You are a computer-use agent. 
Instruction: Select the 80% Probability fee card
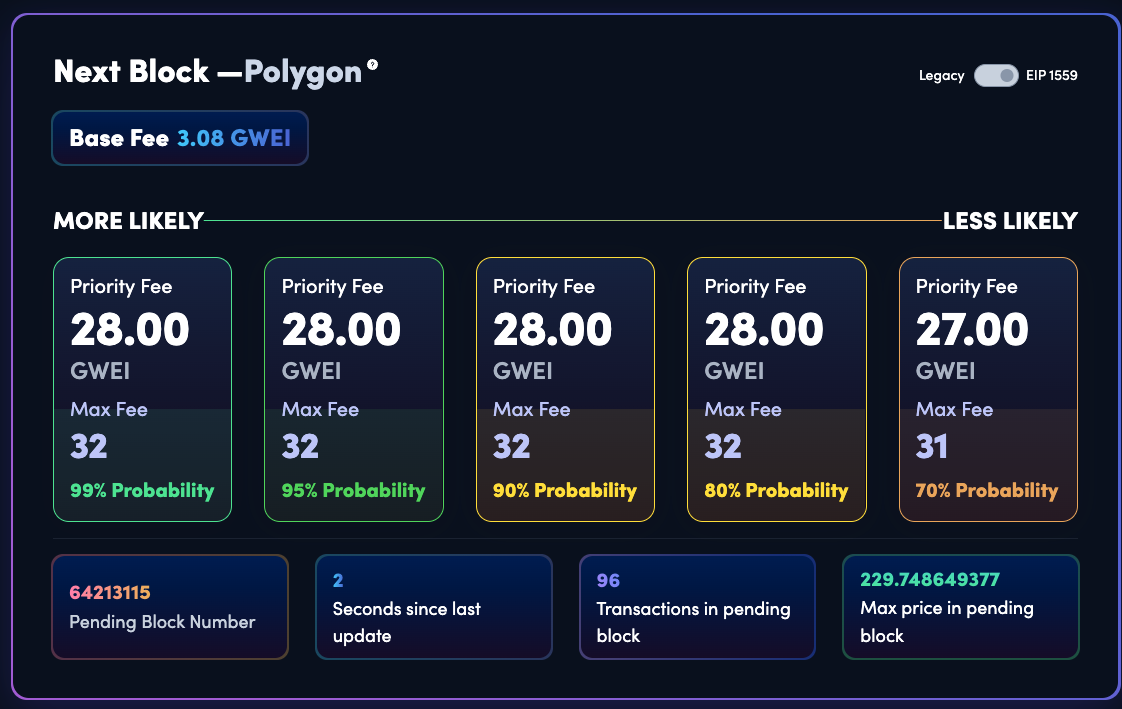[x=777, y=389]
